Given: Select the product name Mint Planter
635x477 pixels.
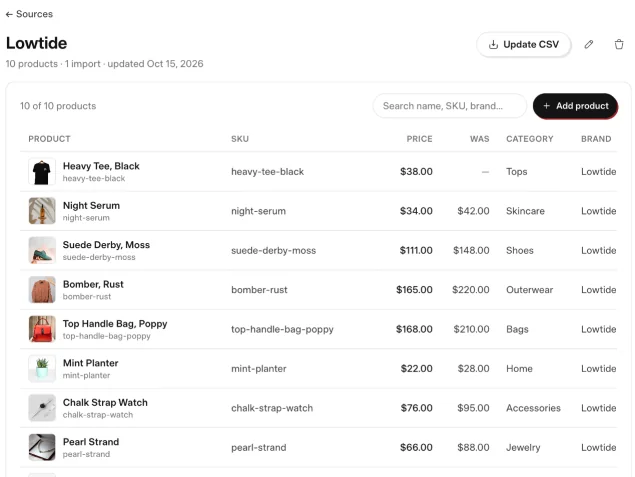Looking at the screenshot, I should pyautogui.click(x=91, y=363).
